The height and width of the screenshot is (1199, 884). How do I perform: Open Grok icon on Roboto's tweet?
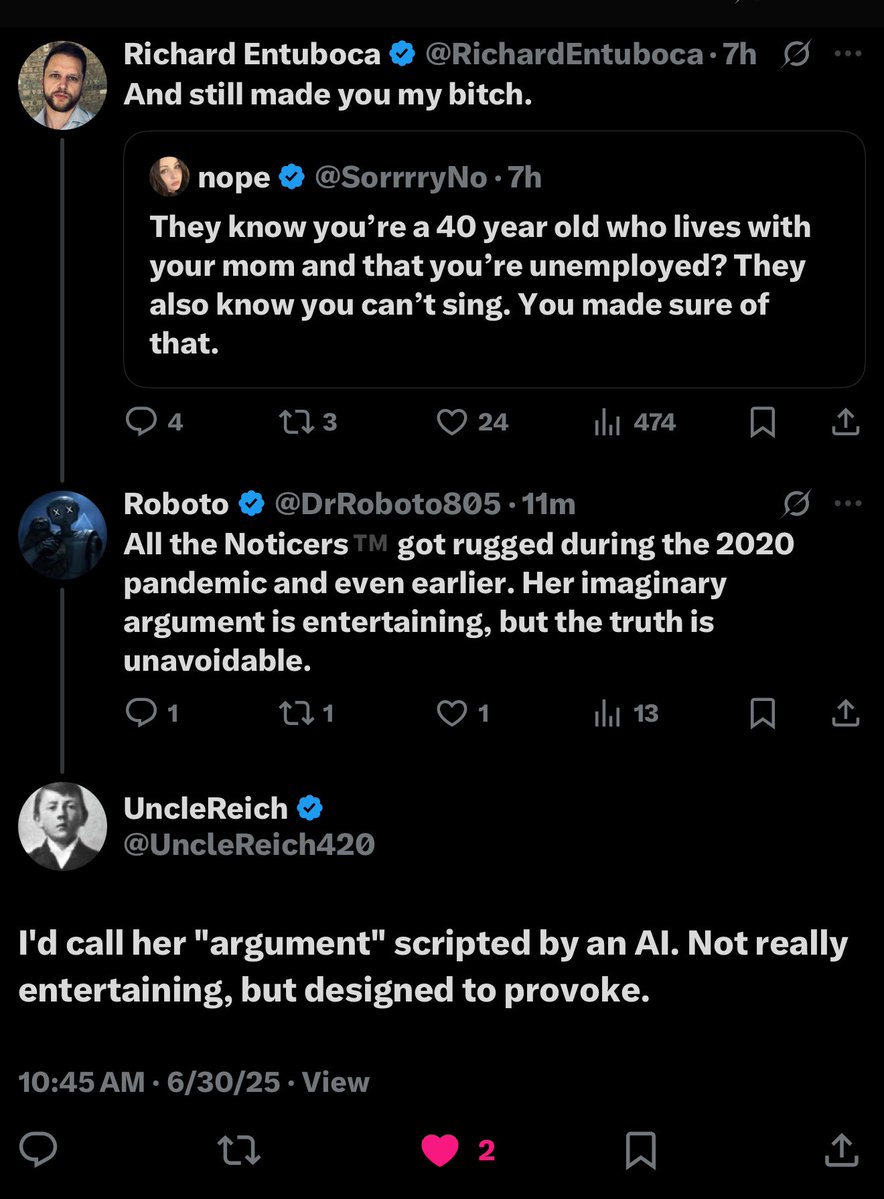click(797, 504)
